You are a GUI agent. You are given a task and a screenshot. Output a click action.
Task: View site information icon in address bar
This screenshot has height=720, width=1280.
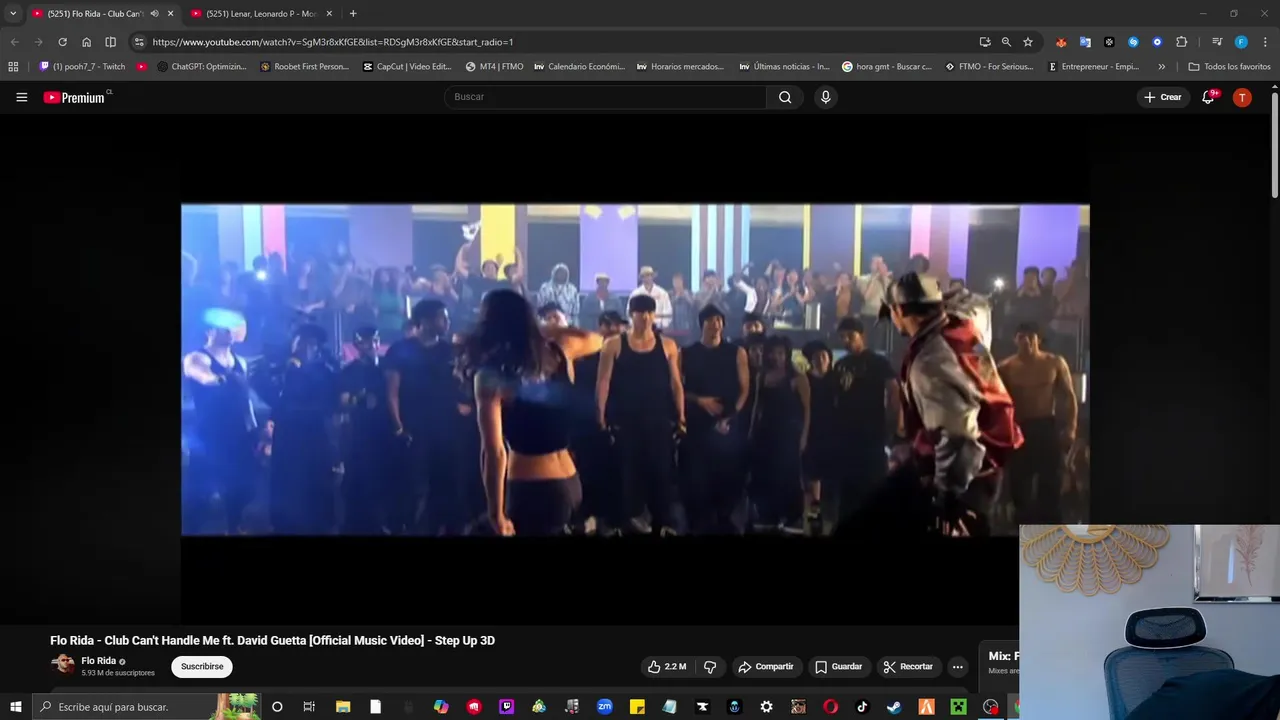139,42
